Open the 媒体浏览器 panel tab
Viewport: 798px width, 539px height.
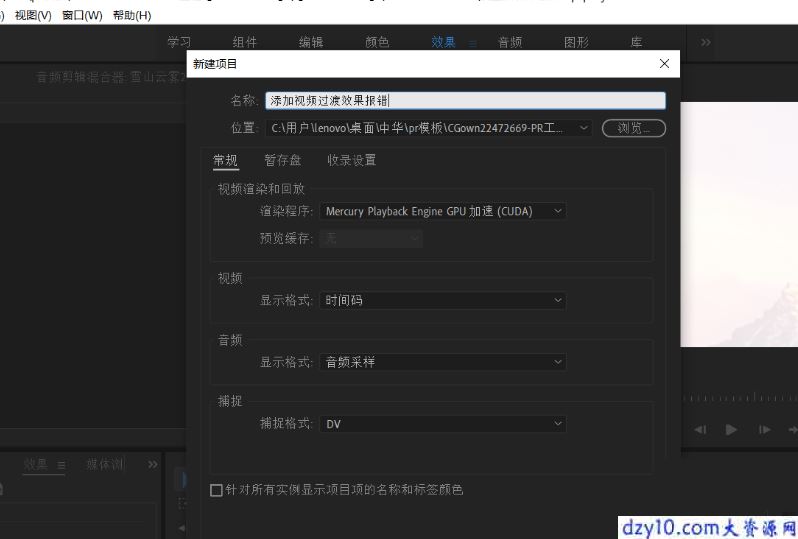105,464
